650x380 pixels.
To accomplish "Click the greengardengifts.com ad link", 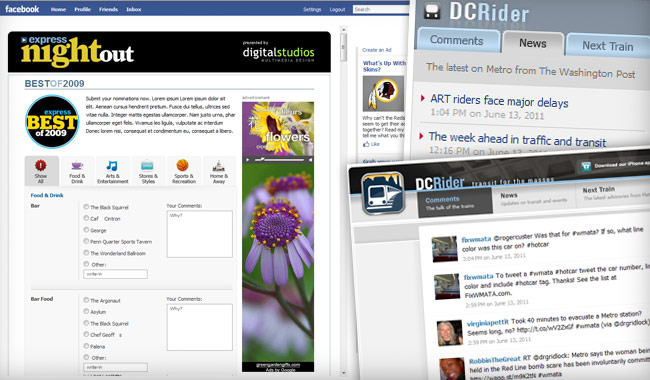I will point(278,365).
